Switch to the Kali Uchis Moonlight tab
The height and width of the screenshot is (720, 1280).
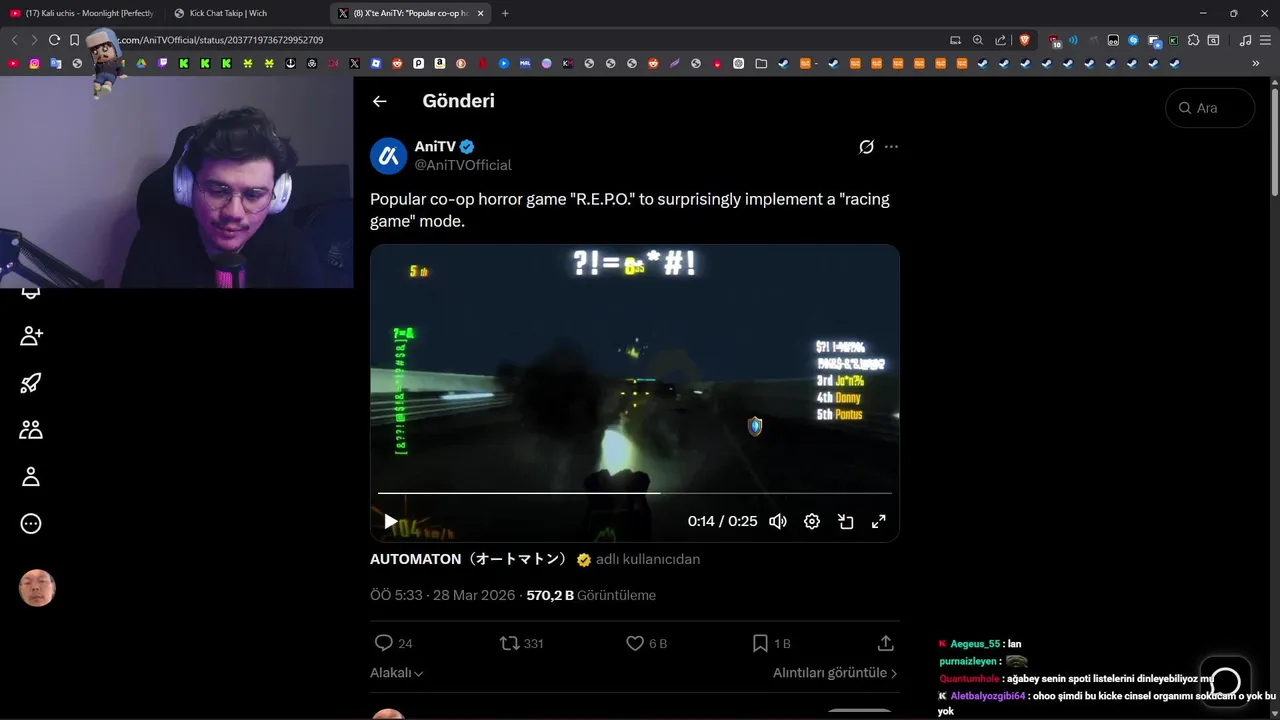(x=82, y=13)
